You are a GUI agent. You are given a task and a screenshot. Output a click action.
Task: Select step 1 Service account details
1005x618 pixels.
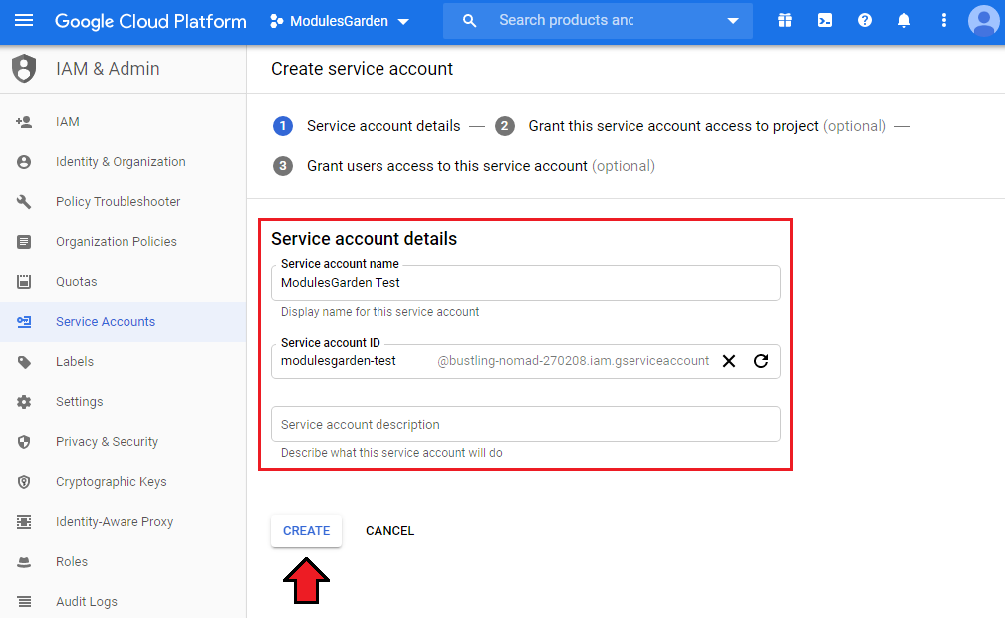pos(367,126)
